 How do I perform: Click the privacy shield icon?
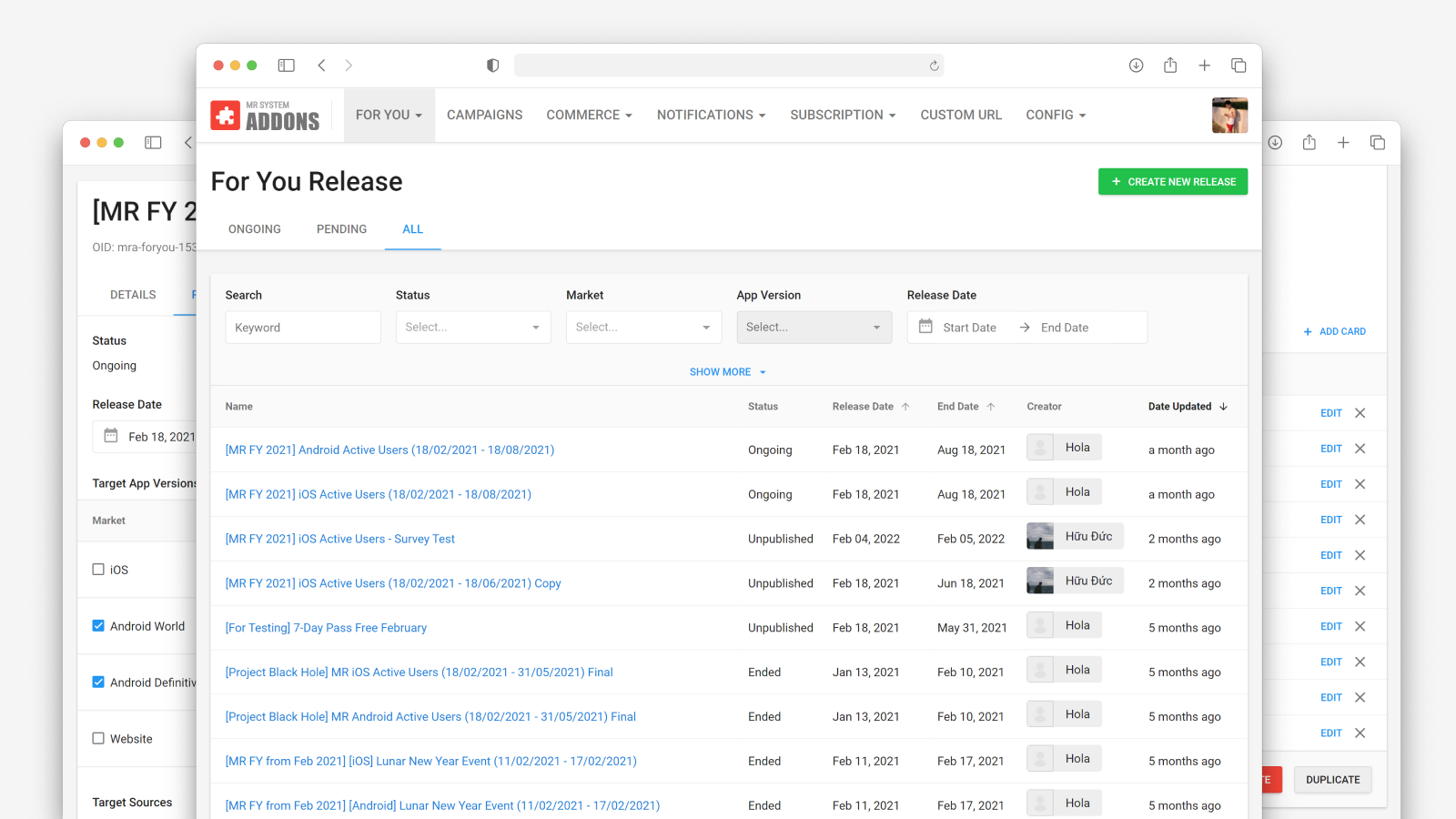point(492,66)
